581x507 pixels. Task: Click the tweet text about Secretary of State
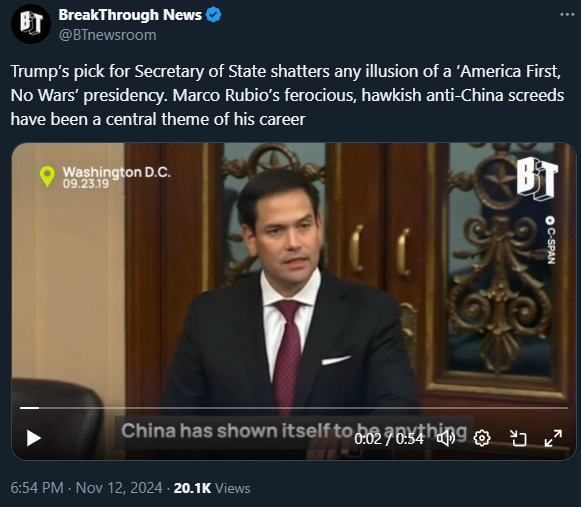pyautogui.click(x=287, y=95)
